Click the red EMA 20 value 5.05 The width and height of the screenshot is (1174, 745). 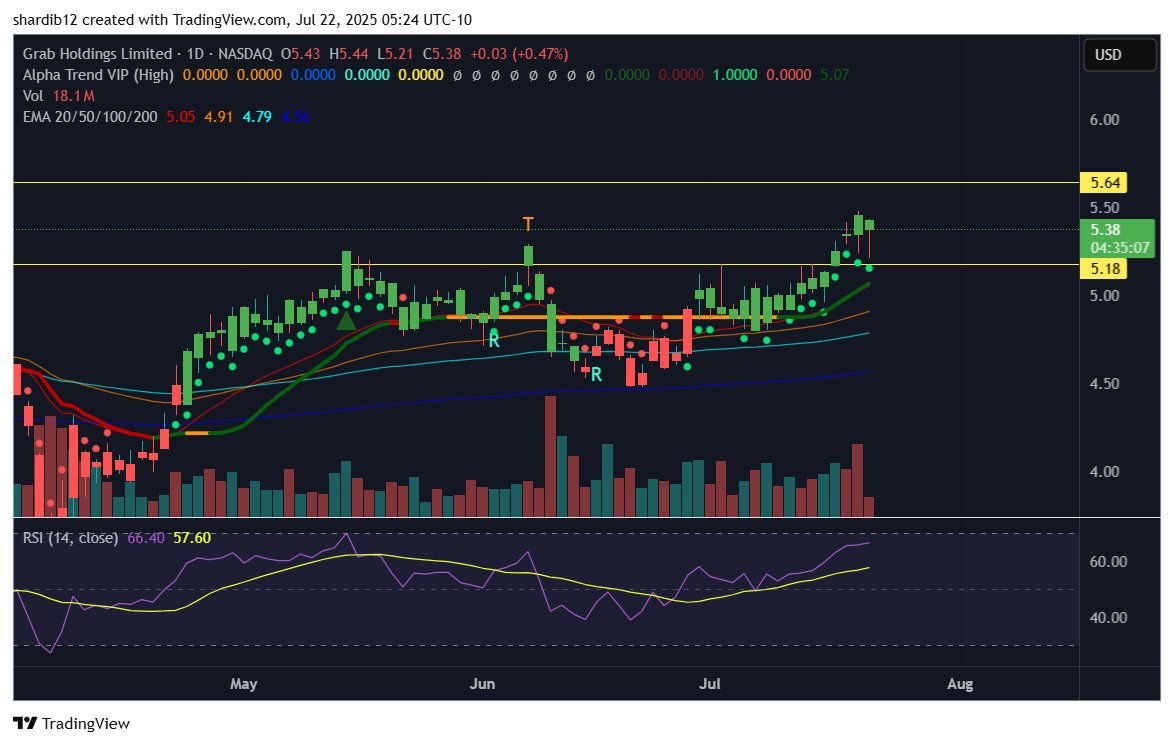[x=180, y=117]
